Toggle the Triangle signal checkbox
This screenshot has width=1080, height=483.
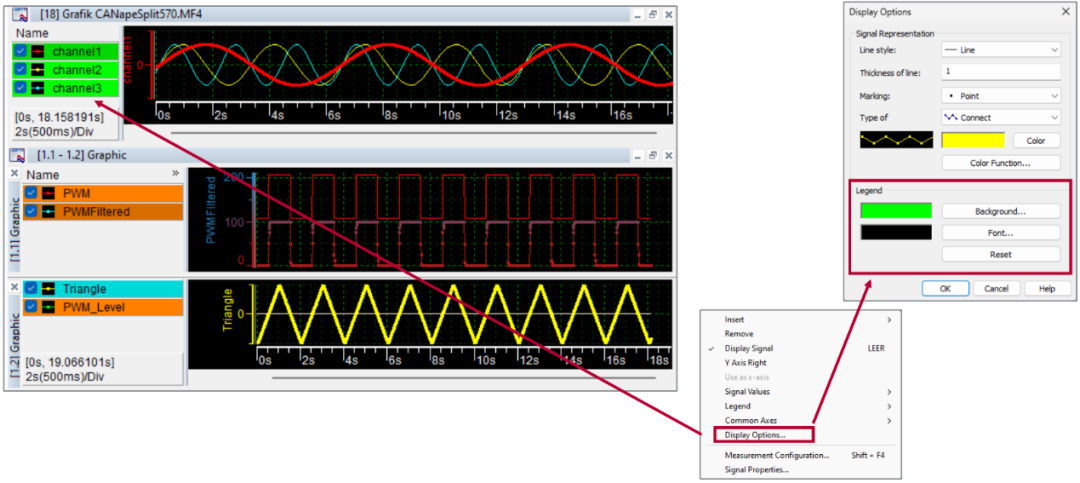(32, 289)
